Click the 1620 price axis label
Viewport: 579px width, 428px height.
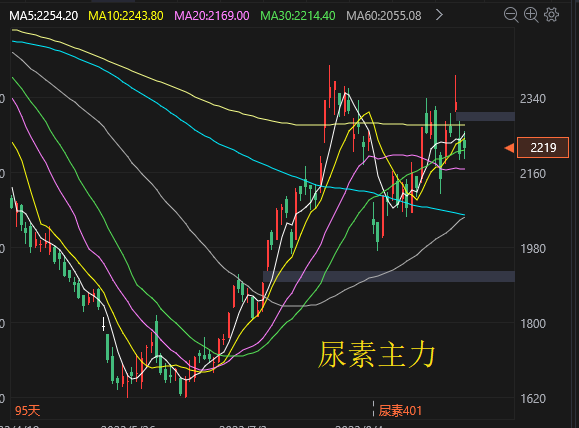pos(532,399)
